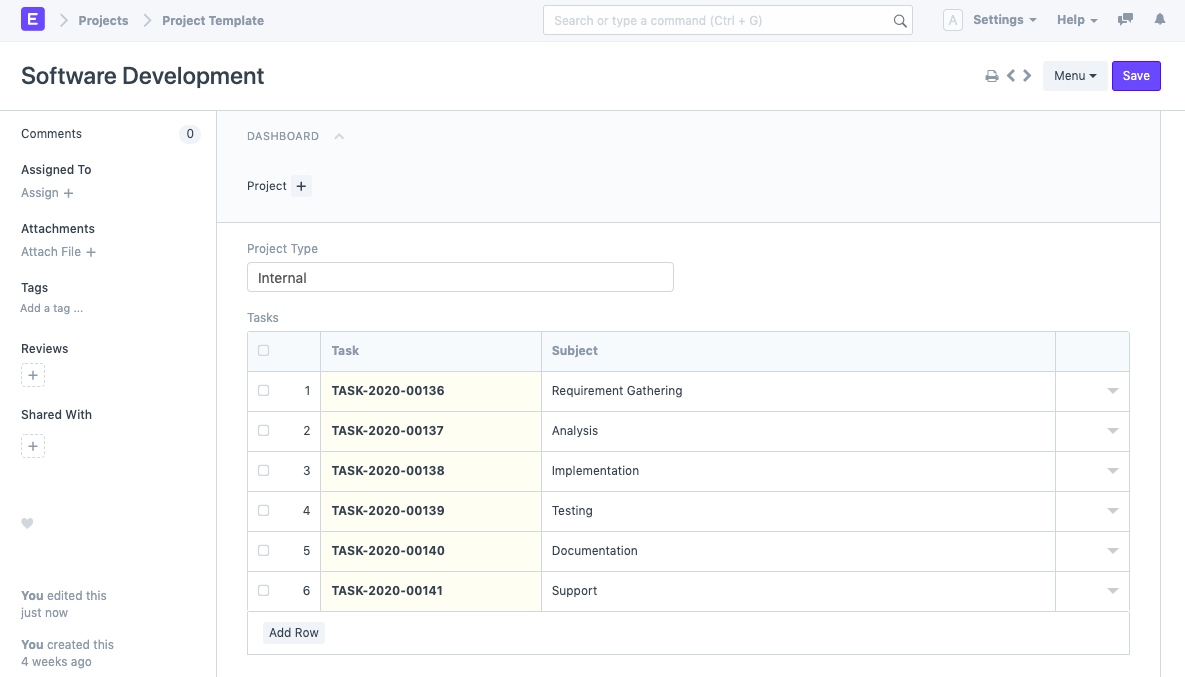Viewport: 1185px width, 677px height.
Task: Click the notifications bell icon
Action: [1159, 19]
